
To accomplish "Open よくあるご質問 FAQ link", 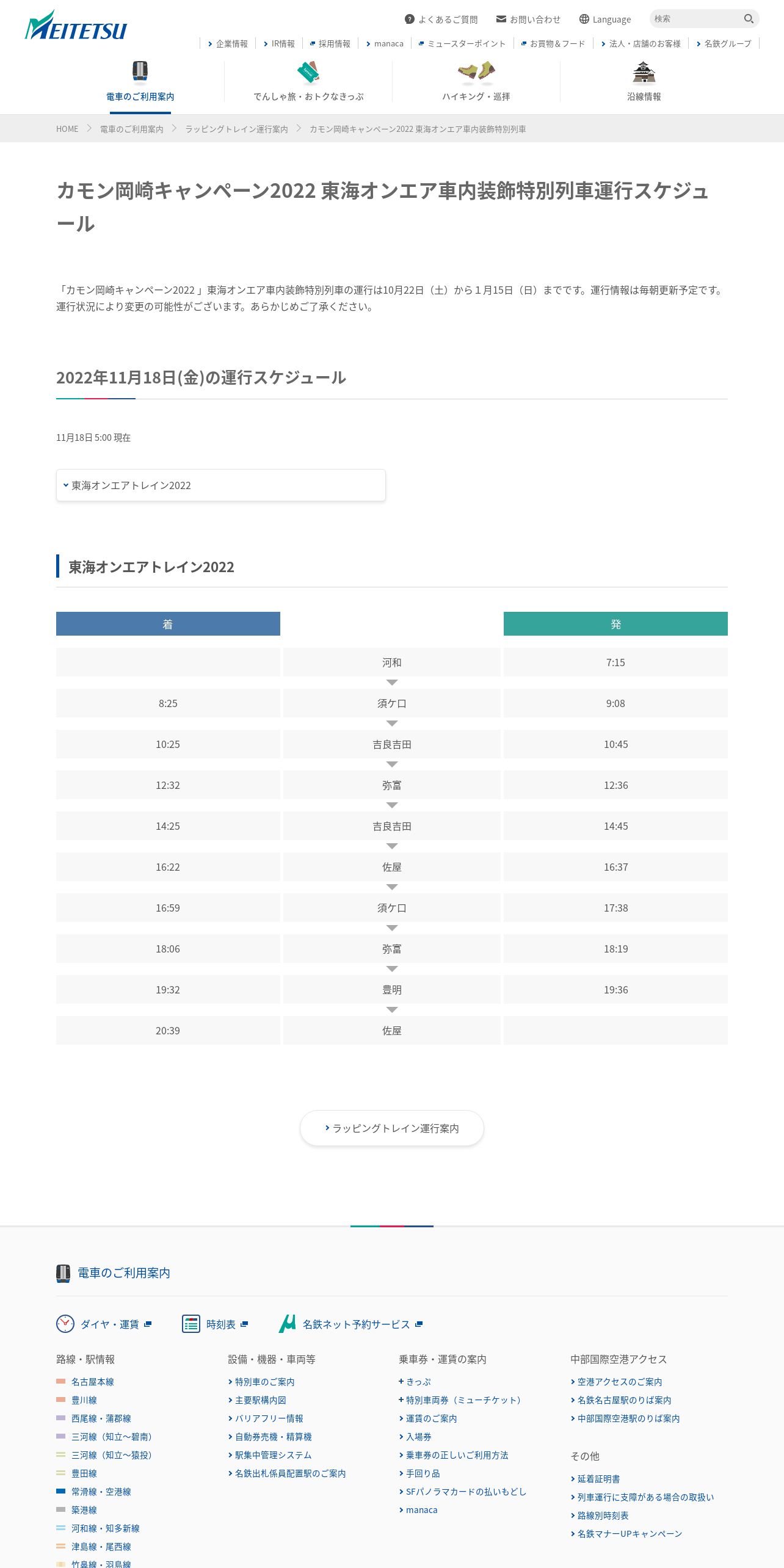I will (441, 20).
